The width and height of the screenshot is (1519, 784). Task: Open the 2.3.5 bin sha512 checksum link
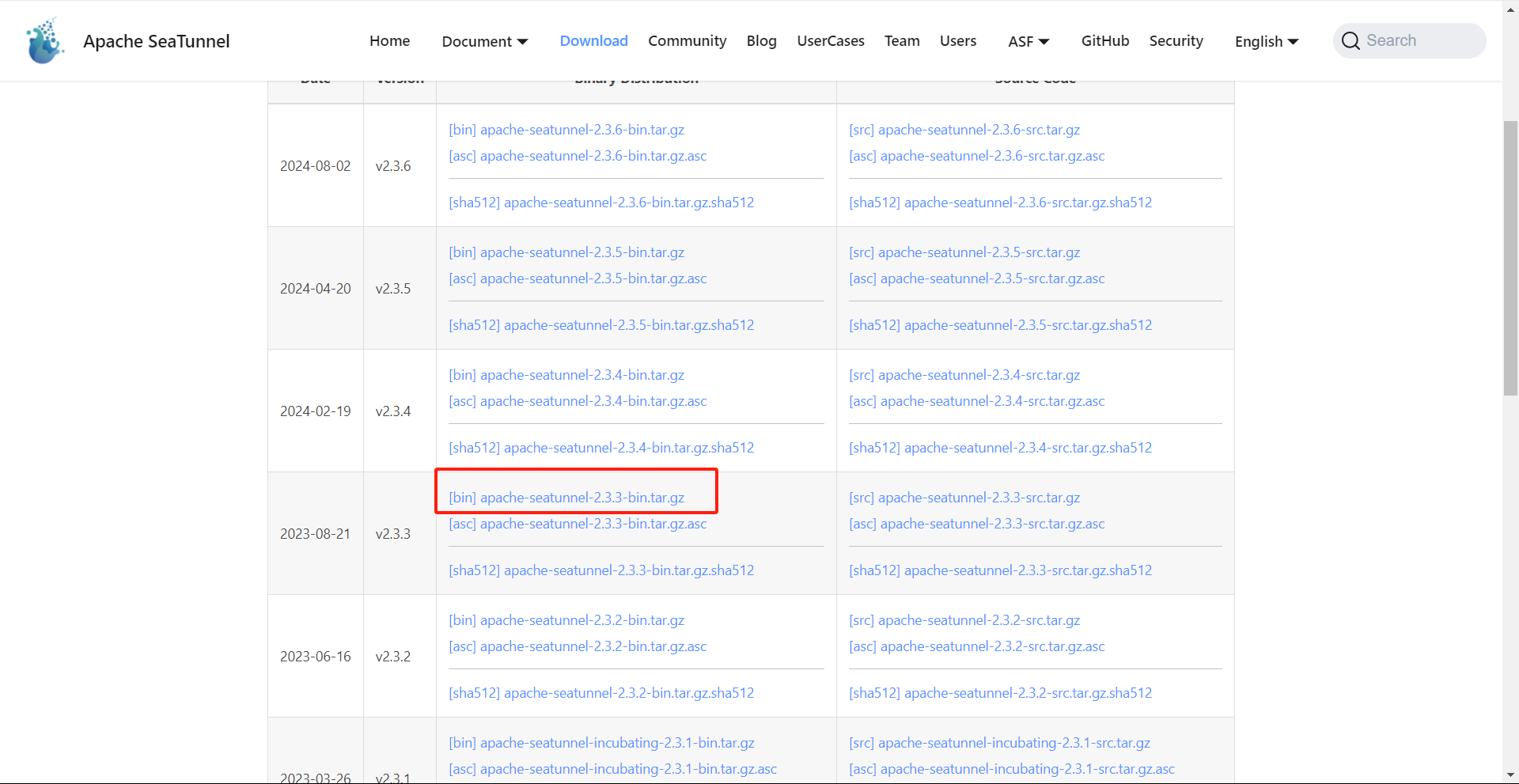point(601,325)
